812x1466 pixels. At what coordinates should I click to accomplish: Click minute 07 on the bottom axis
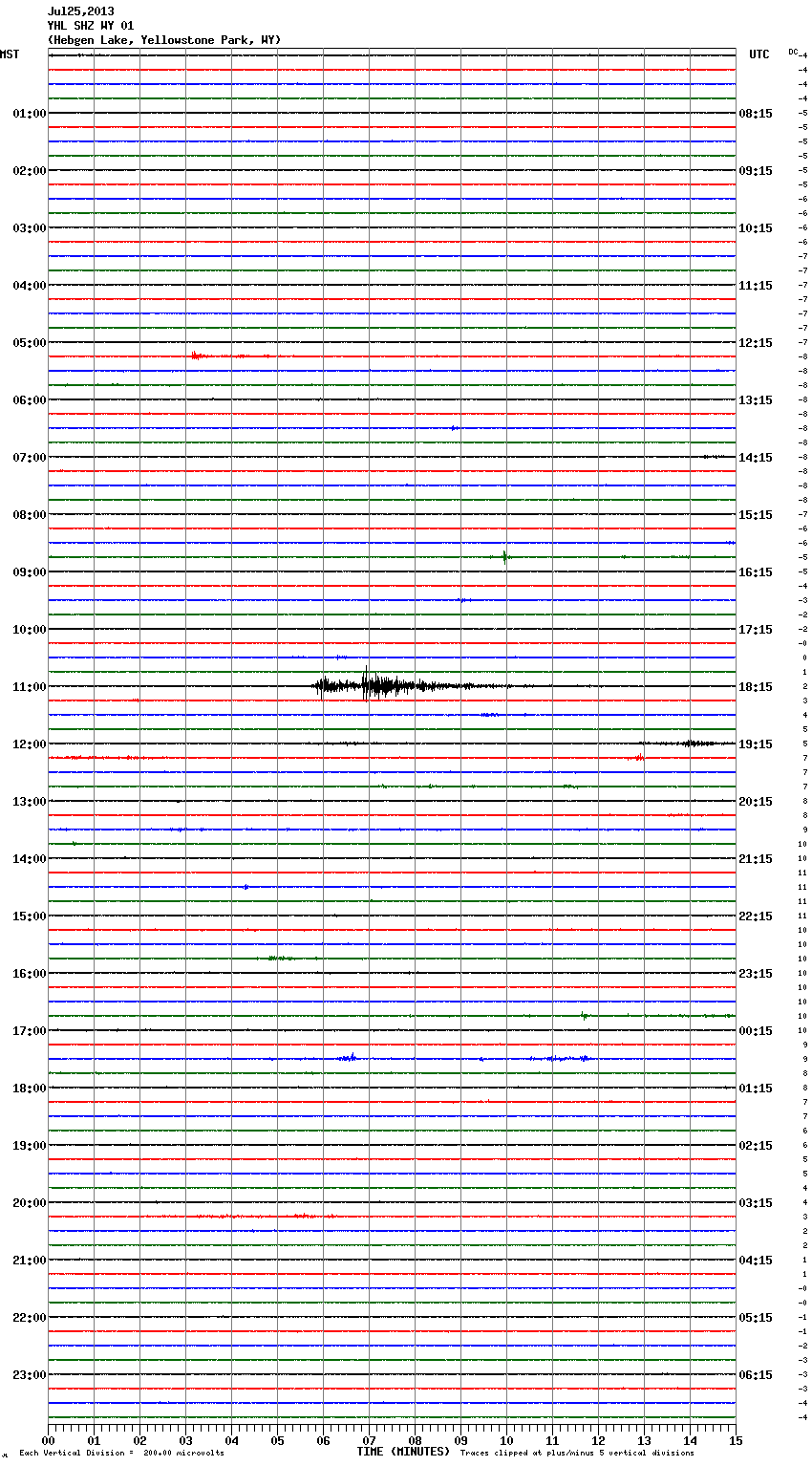pos(369,1440)
